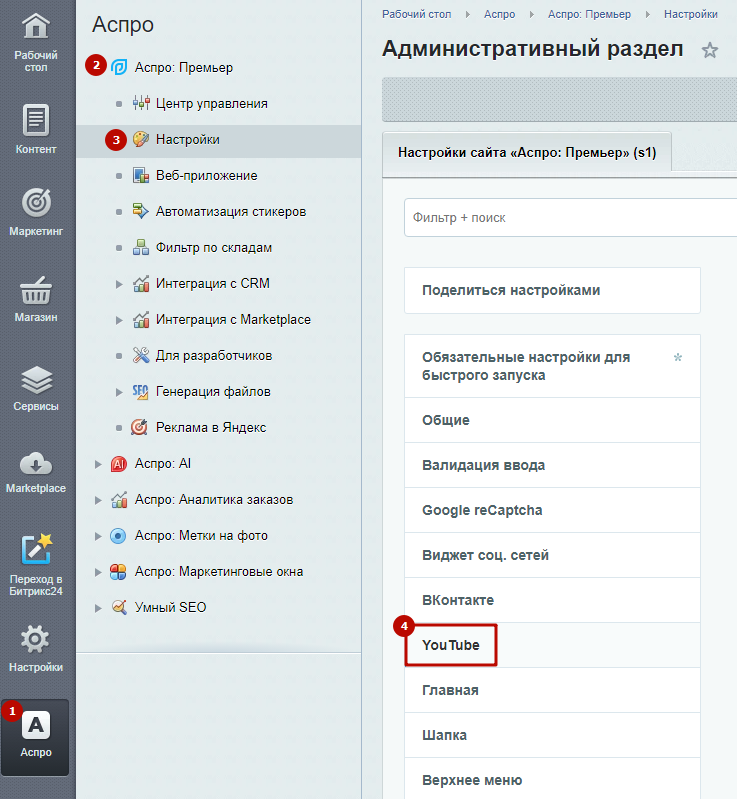Open Обязательные настройки для быстрого запуска
The height and width of the screenshot is (799, 737).
[x=552, y=366]
